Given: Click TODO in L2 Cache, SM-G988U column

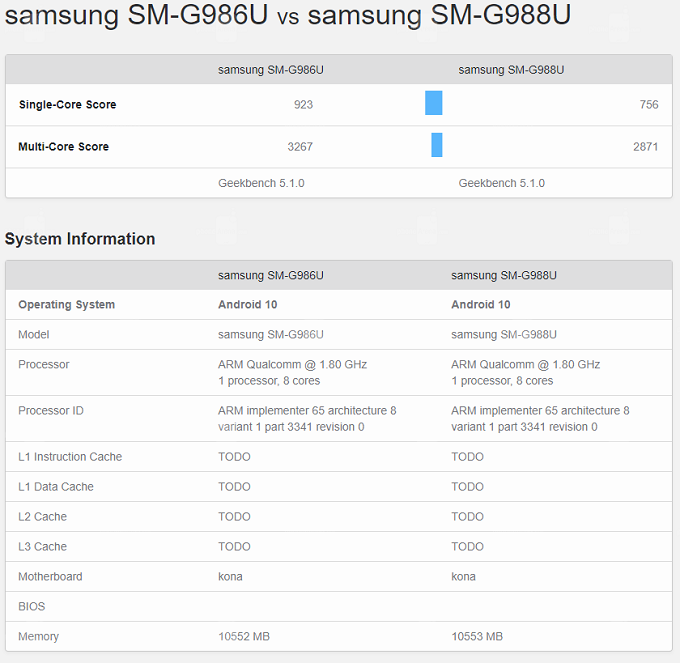Looking at the screenshot, I should point(467,516).
